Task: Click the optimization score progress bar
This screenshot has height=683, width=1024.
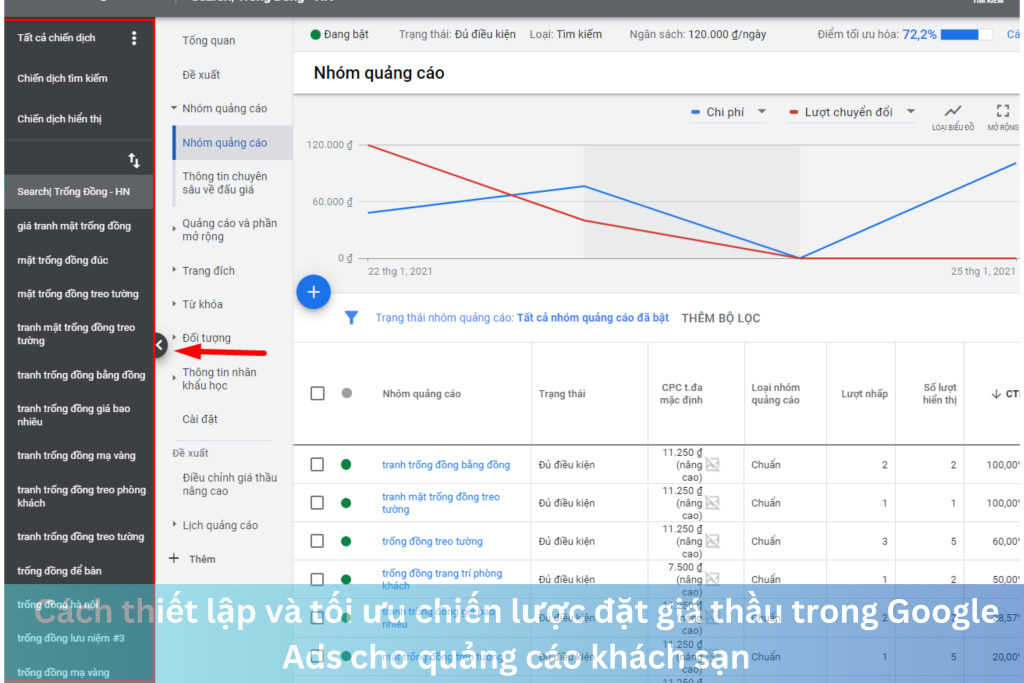Action: pos(967,35)
